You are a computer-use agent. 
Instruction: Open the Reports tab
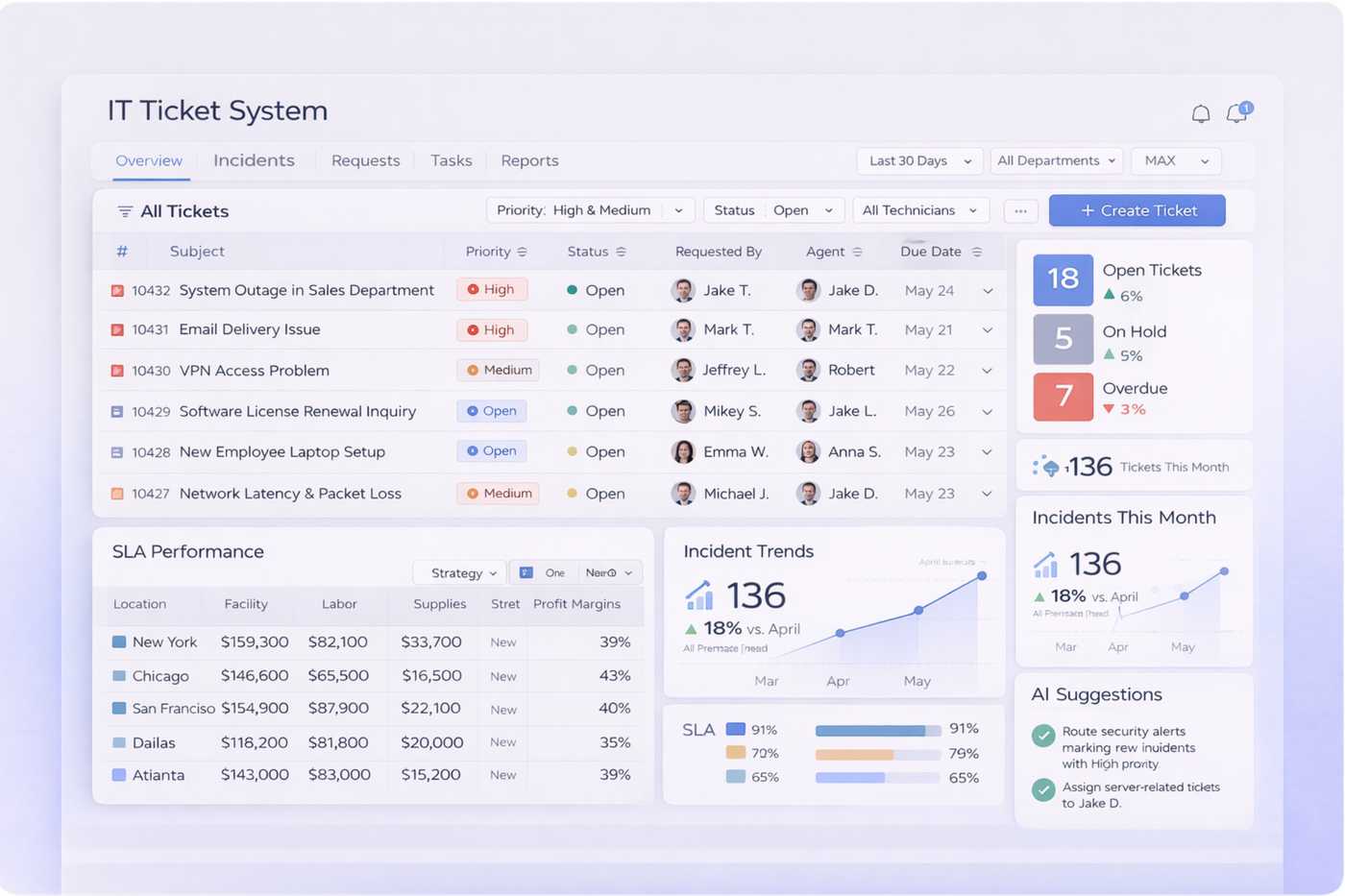tap(529, 160)
